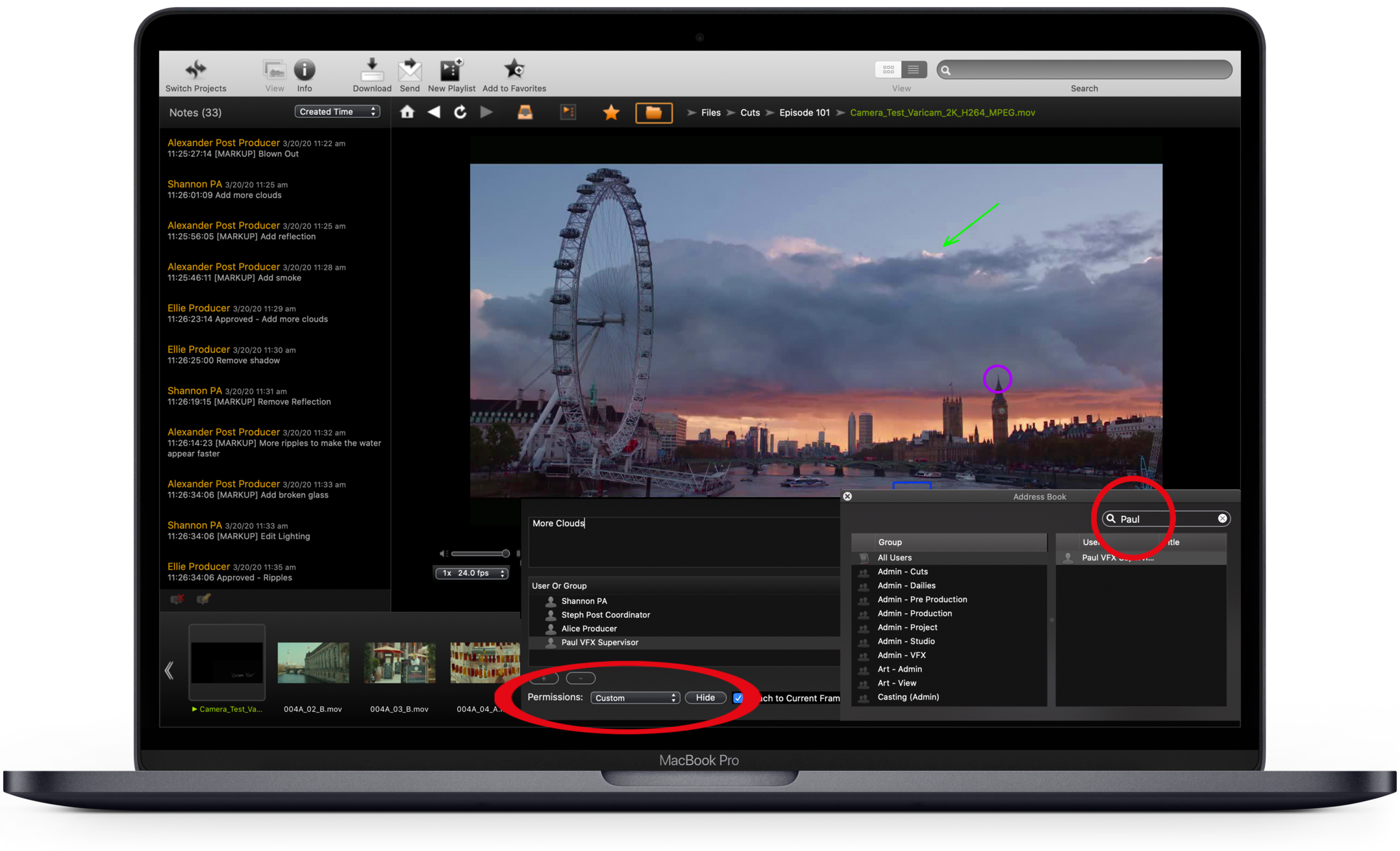Switch to list view toggle
Viewport: 1400px width, 851px height.
click(x=913, y=70)
